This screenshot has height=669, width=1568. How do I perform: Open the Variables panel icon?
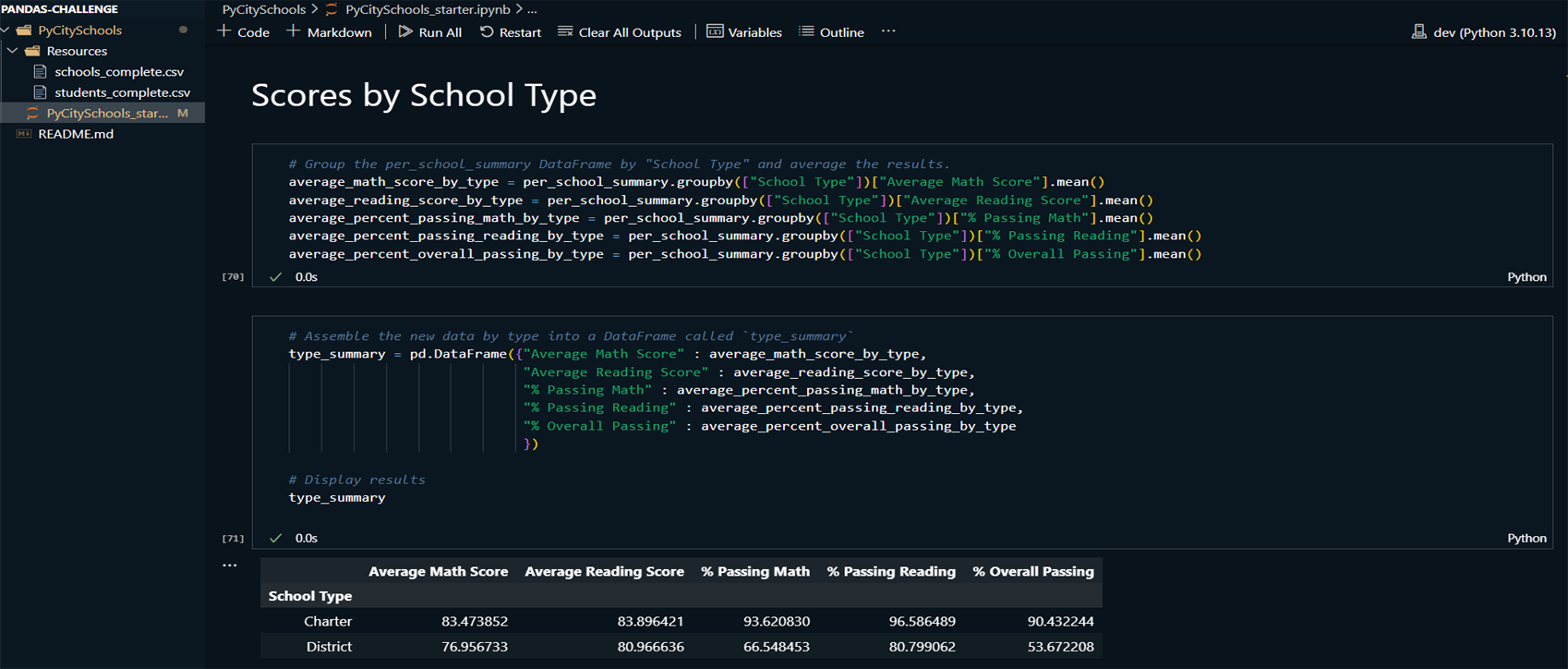click(x=715, y=31)
